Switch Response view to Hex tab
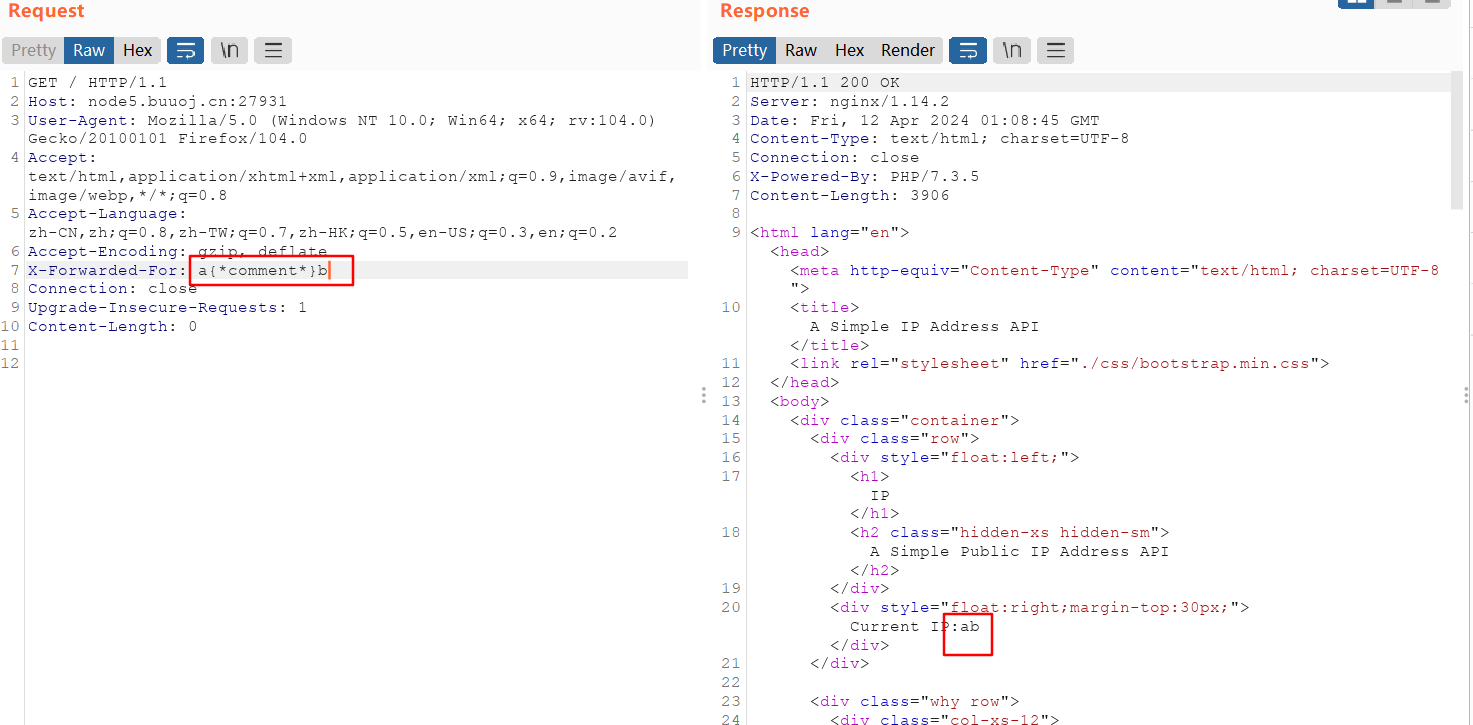The image size is (1473, 725). pyautogui.click(x=849, y=50)
